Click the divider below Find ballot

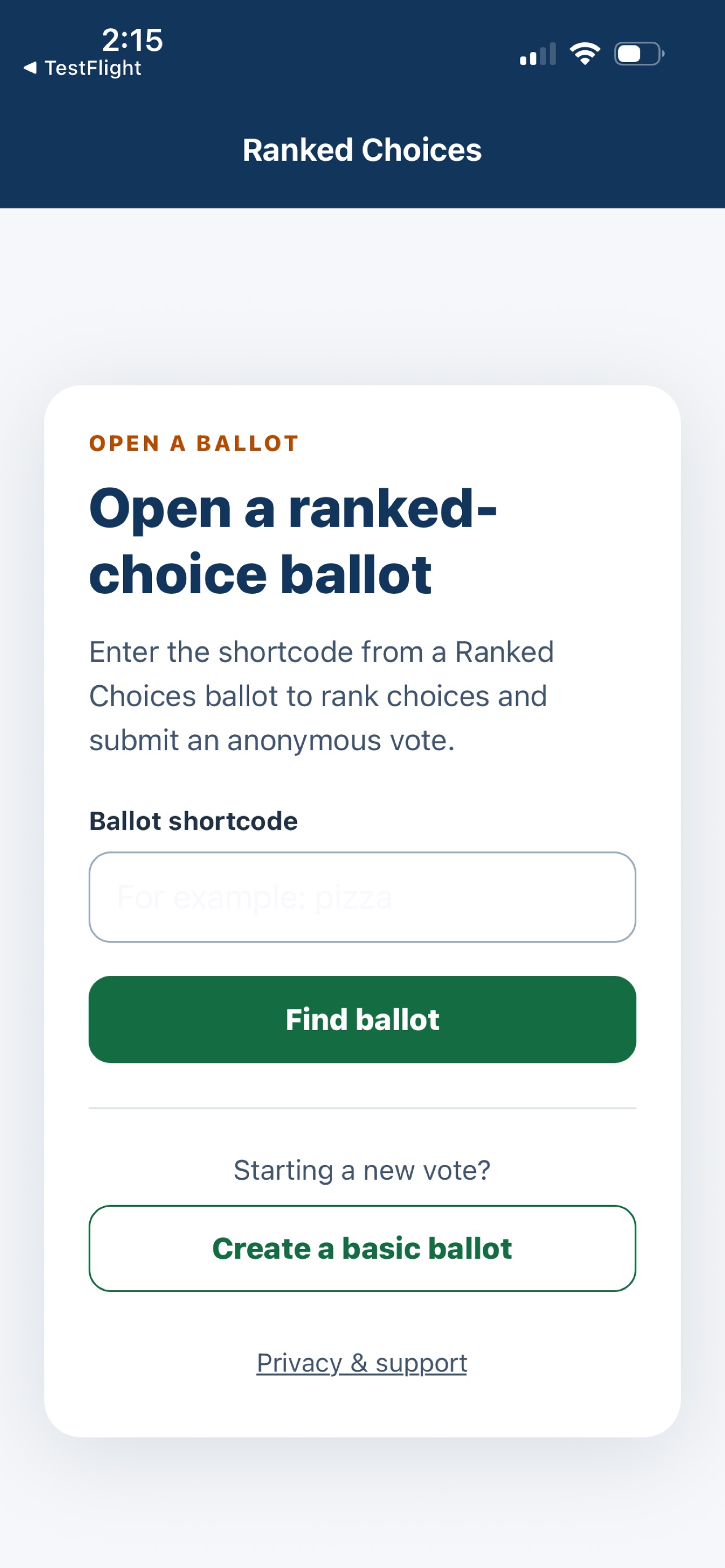click(x=362, y=1108)
